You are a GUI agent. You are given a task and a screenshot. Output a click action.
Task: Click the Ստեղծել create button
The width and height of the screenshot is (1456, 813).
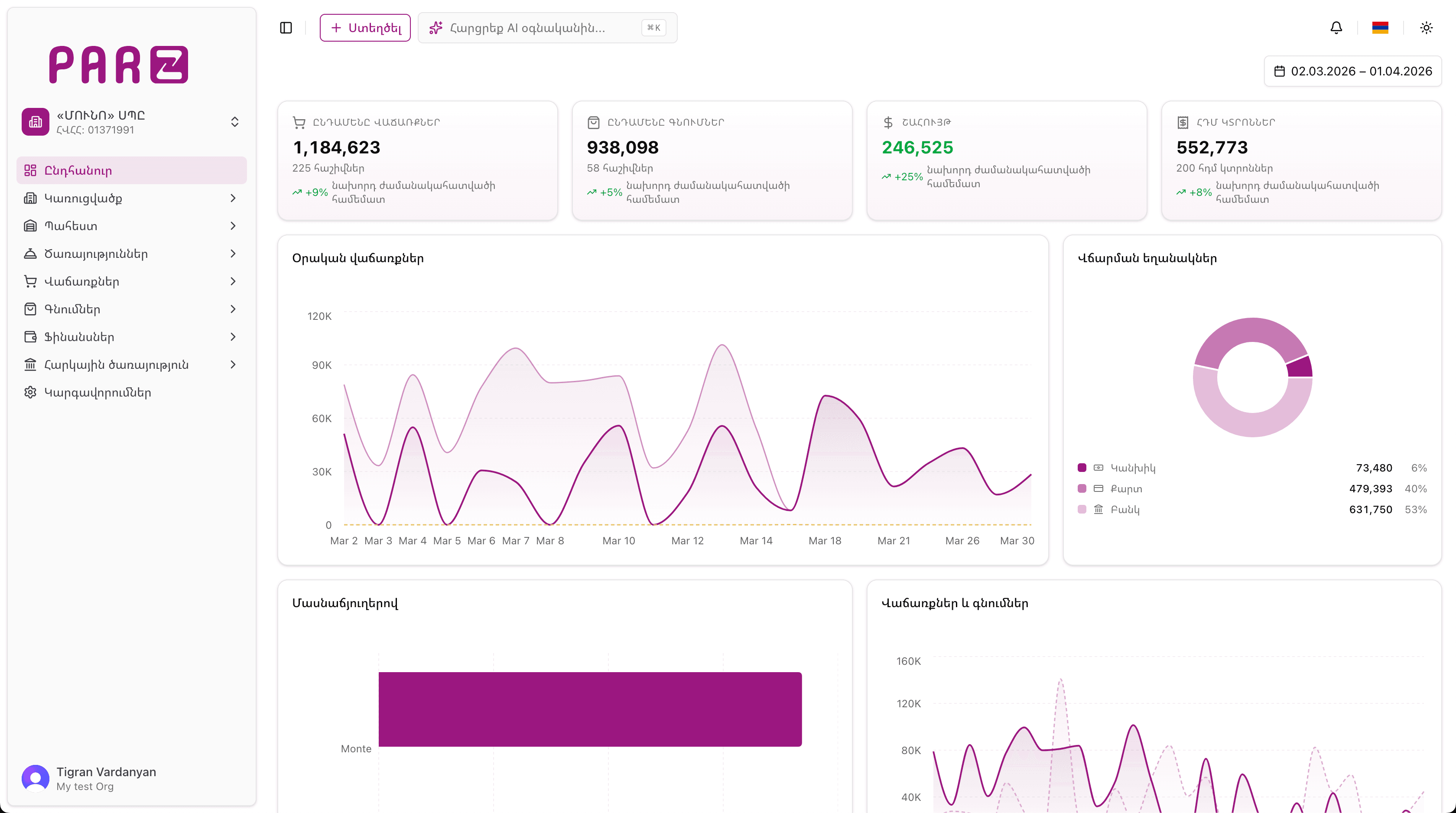pyautogui.click(x=365, y=28)
